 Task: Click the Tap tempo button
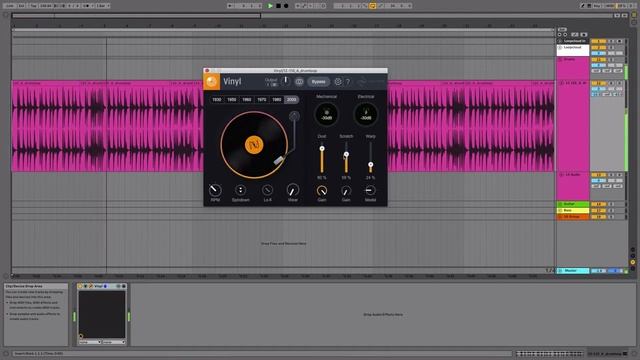33,6
